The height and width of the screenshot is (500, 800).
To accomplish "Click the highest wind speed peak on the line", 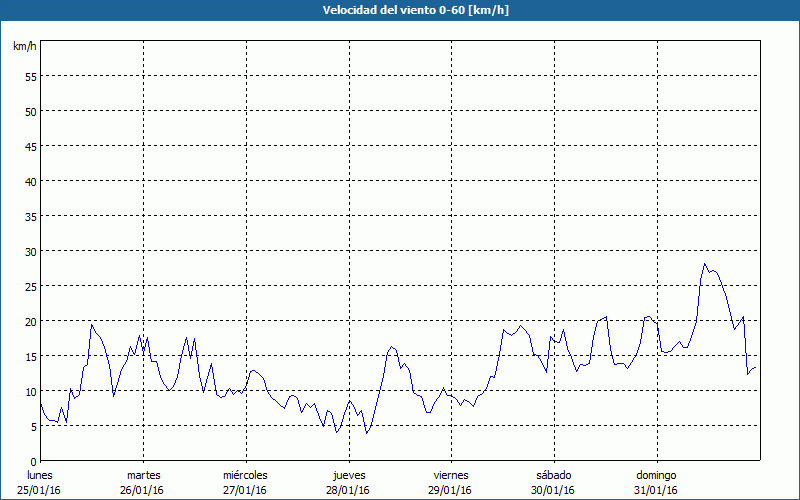I will 705,264.
